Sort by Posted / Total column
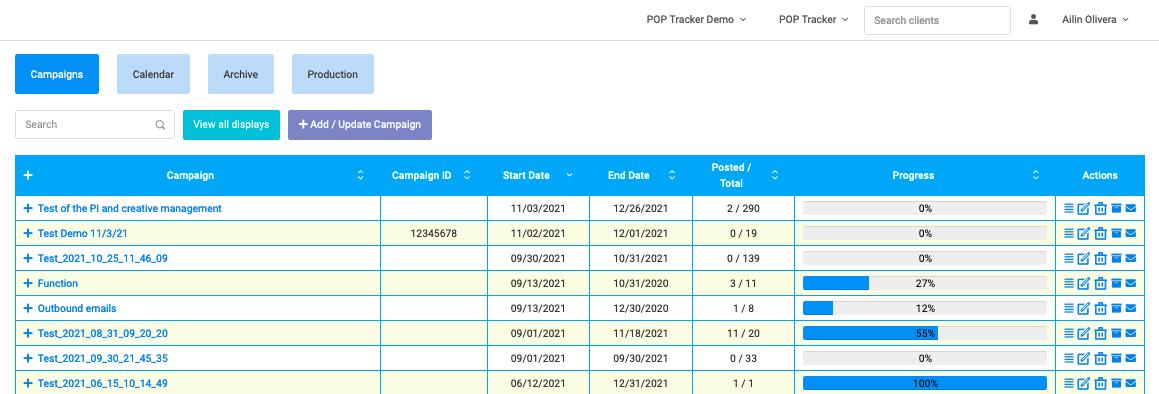This screenshot has height=394, width=1159. 775,176
